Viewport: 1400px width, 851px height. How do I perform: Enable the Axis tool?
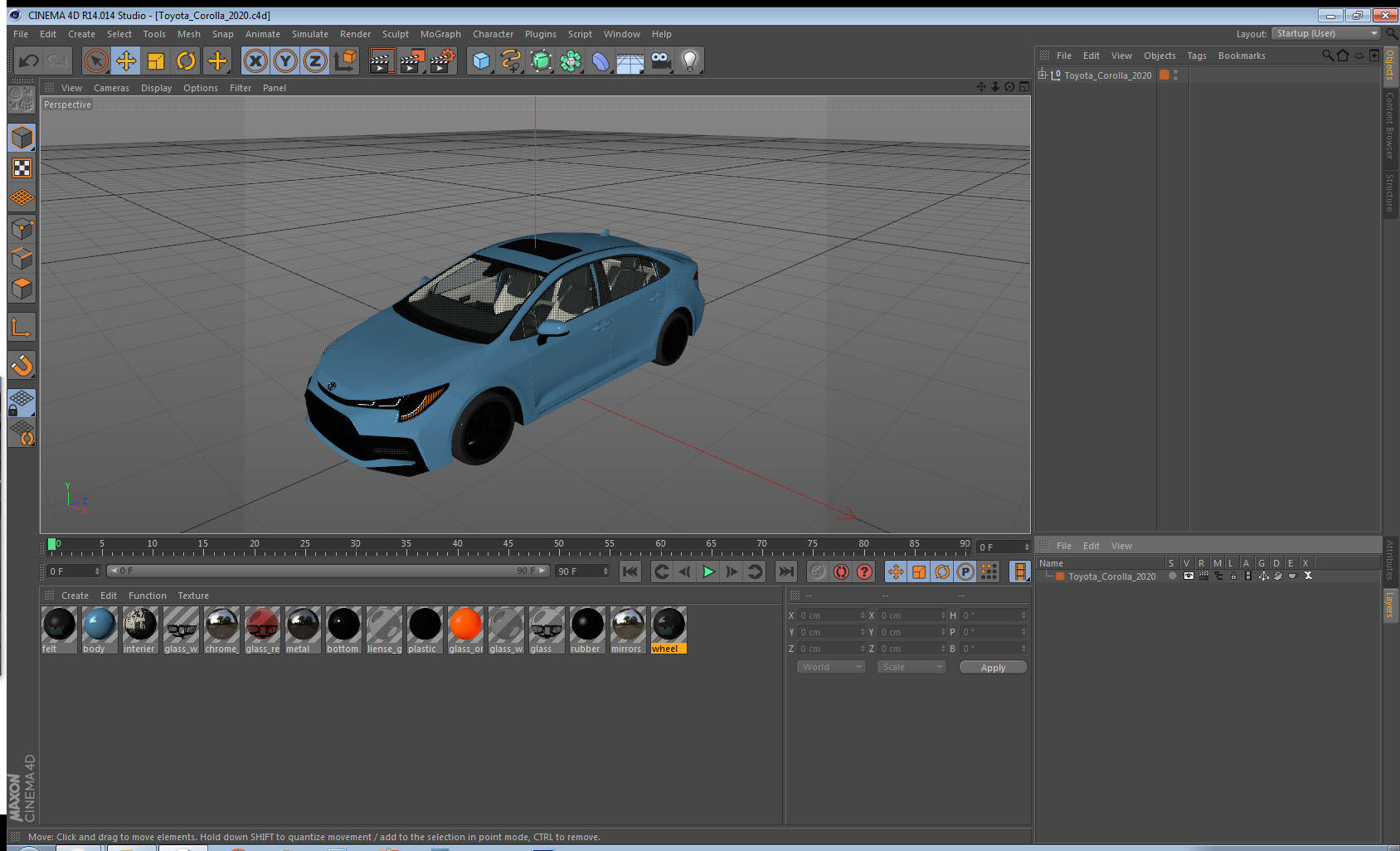(22, 328)
